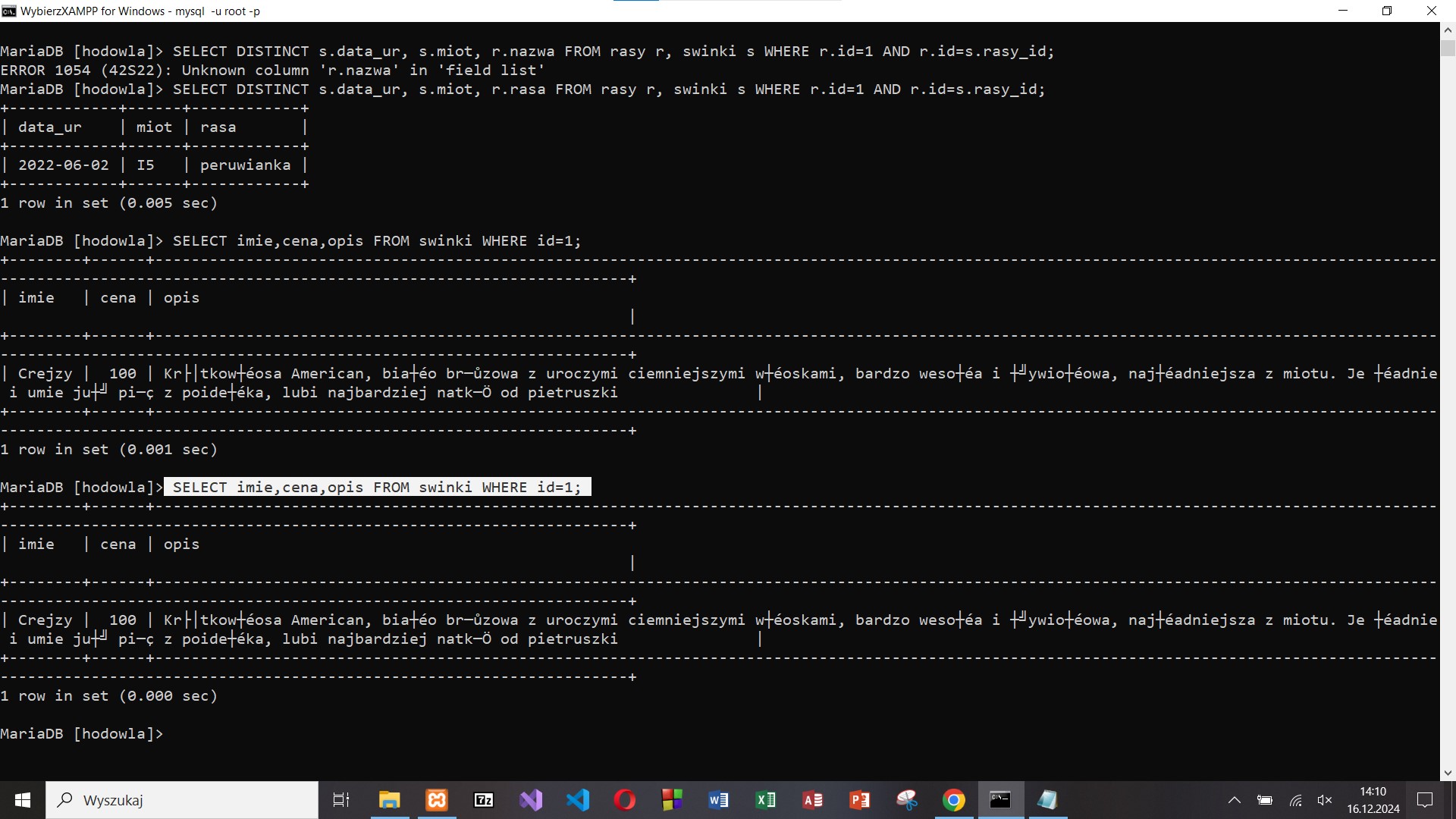Select the active command prompt taskbar icon

click(1001, 800)
